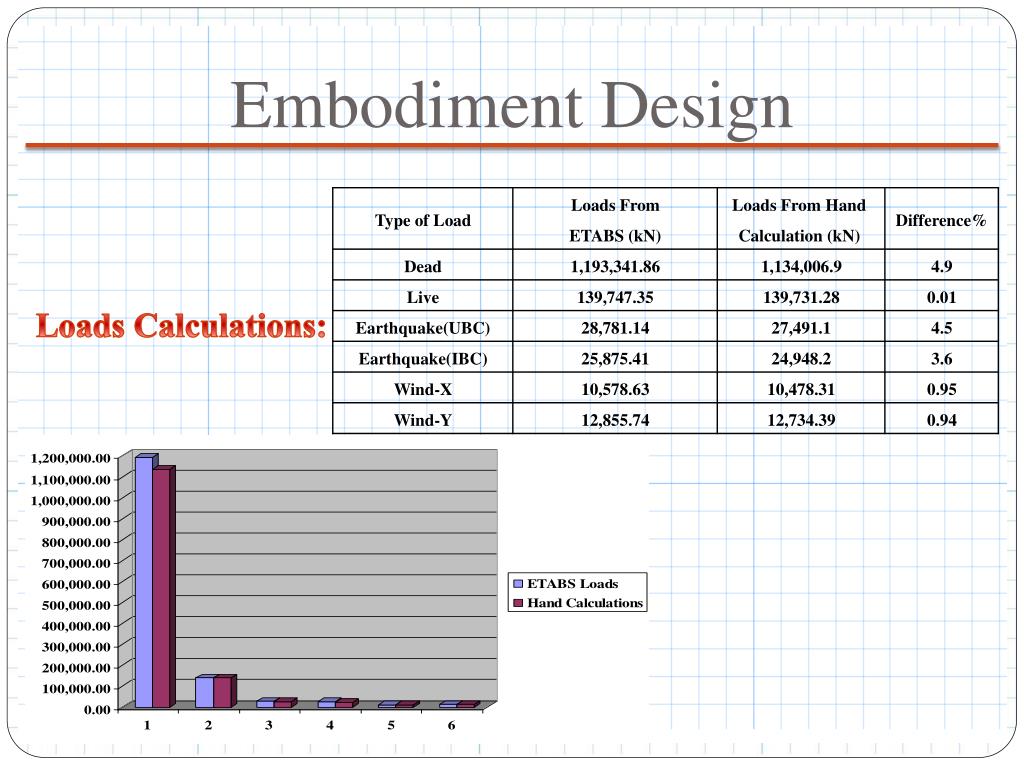Viewport: 1024px width, 768px height.
Task: Click the 0.00 axis label
Action: tap(97, 710)
